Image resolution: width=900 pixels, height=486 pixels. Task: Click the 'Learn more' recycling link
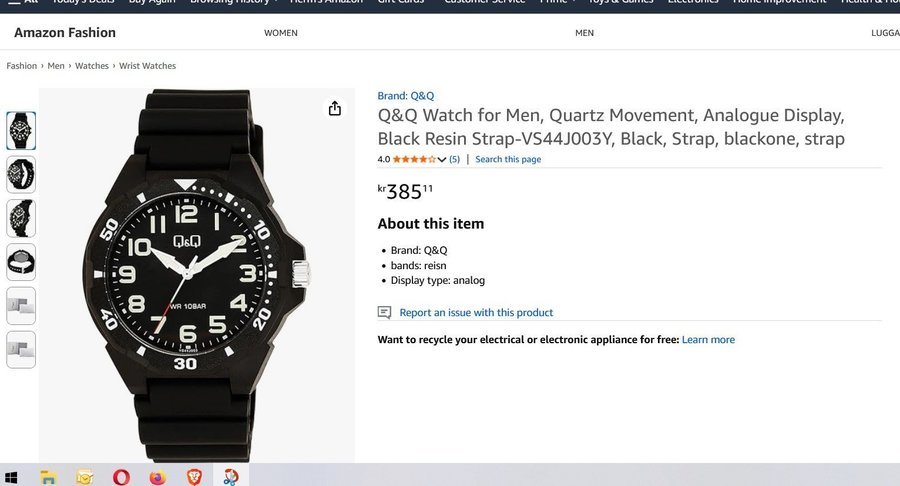coord(708,340)
